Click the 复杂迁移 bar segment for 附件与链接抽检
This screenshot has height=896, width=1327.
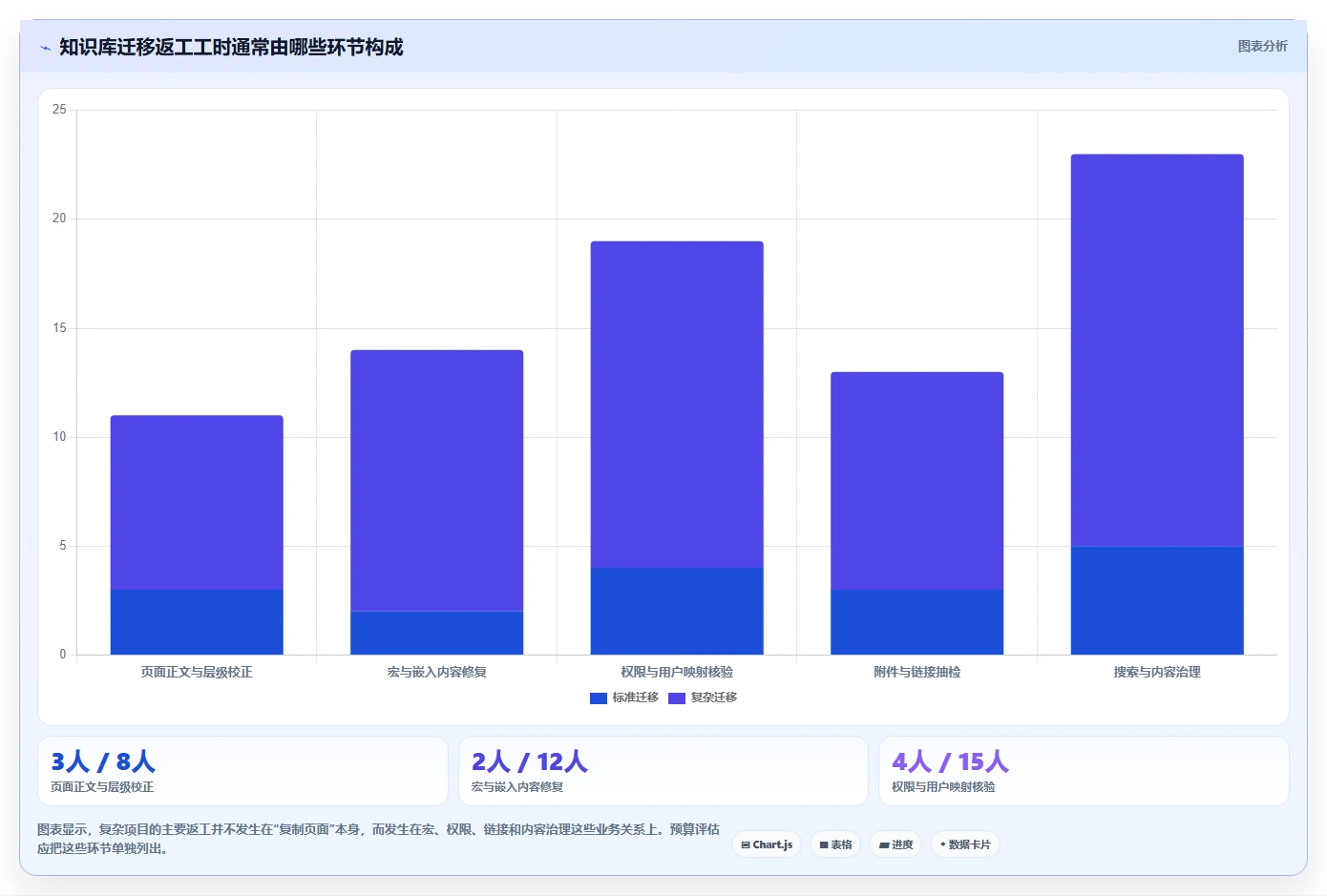click(917, 481)
